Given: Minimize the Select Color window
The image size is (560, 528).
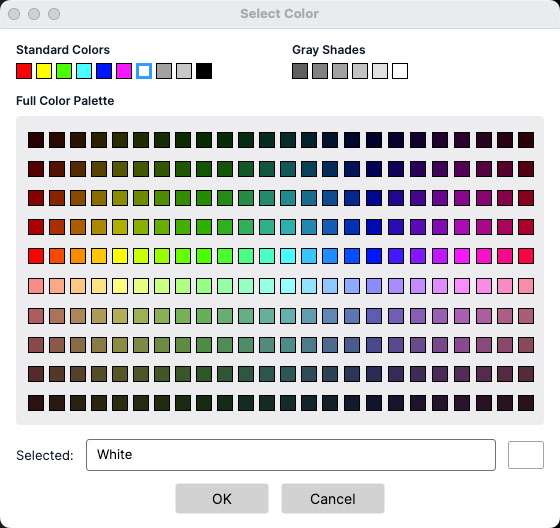Looking at the screenshot, I should (34, 14).
